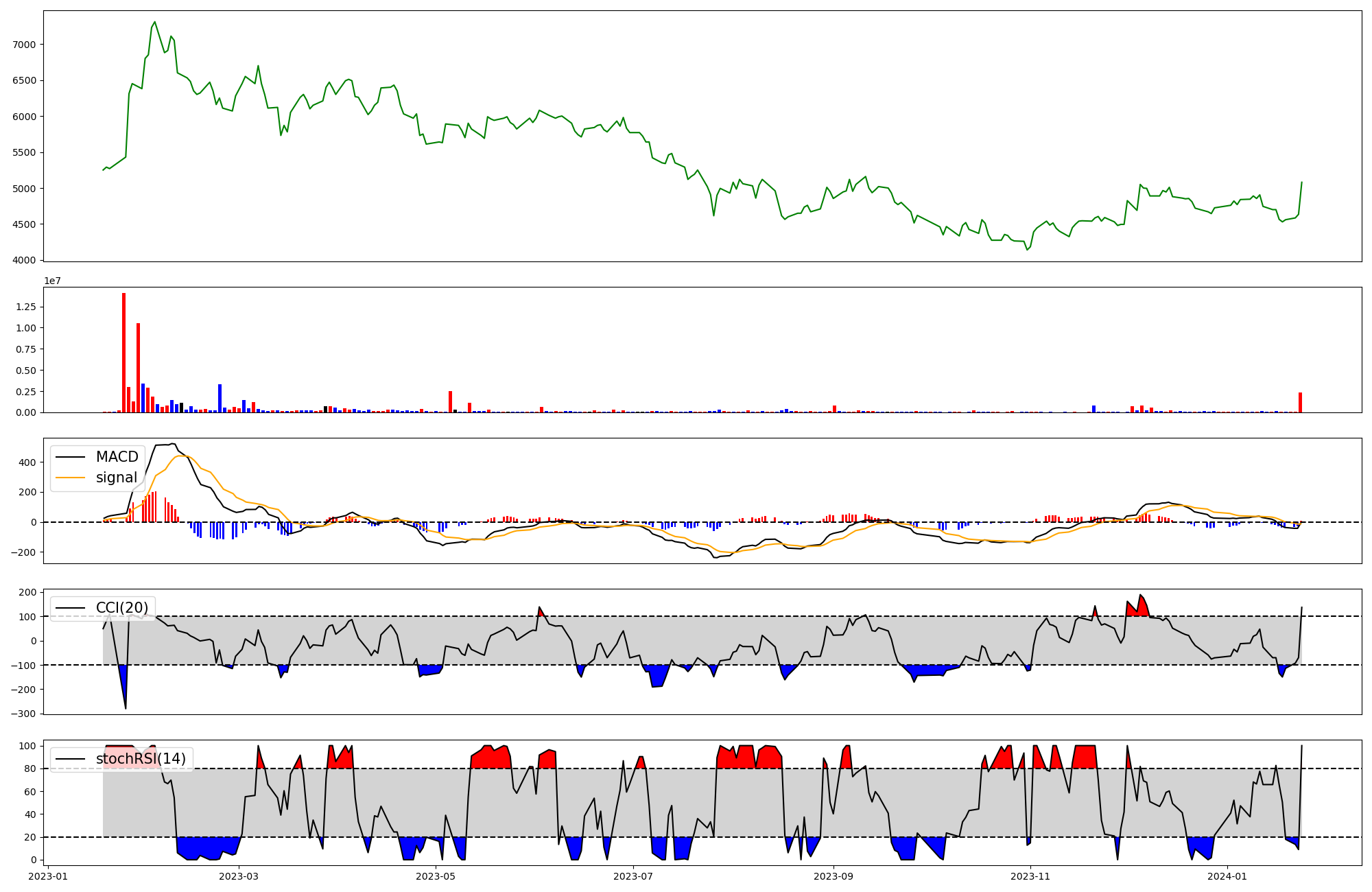Viewport: 1372px width, 892px height.
Task: Click the 2023-05 date axis label
Action: 436,876
